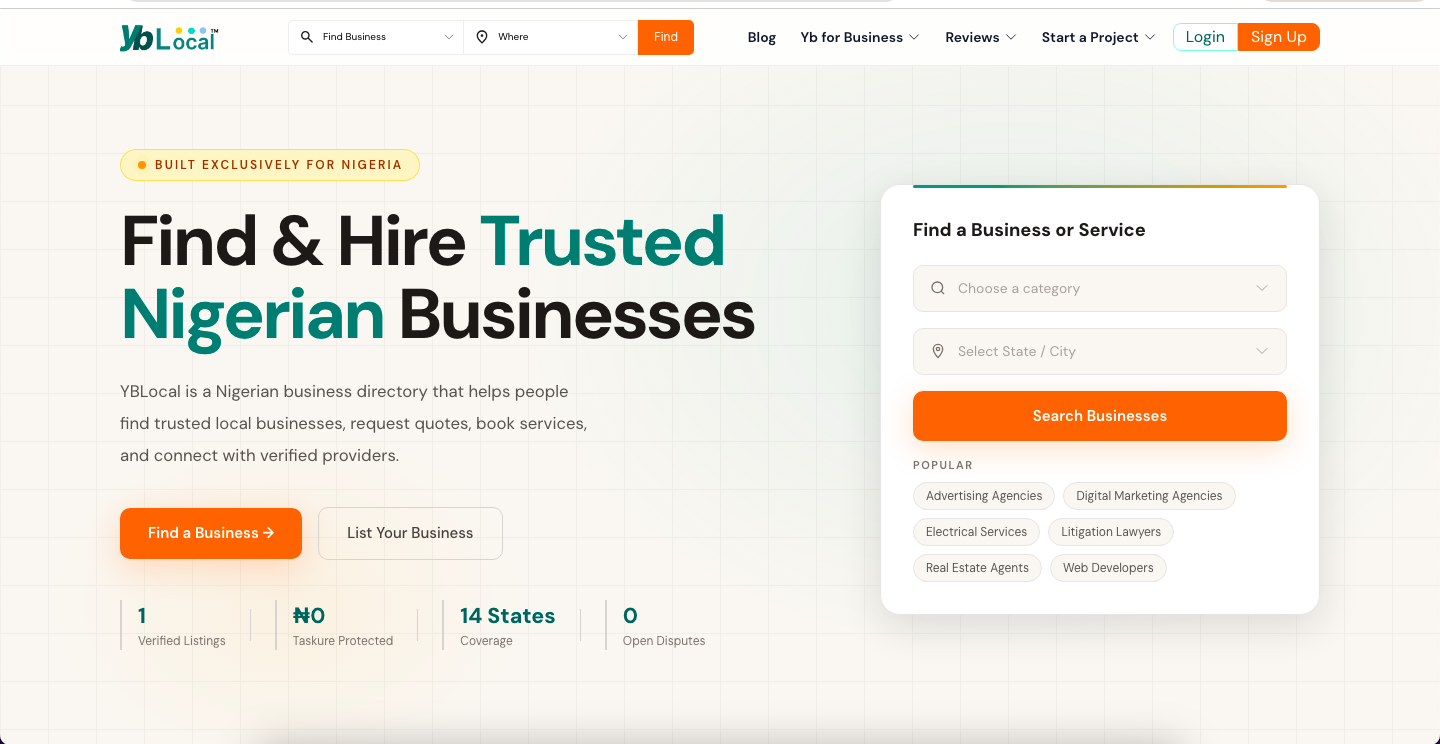Select the Electrical Services popular tag
Screen dimensions: 1440x744
coord(976,532)
